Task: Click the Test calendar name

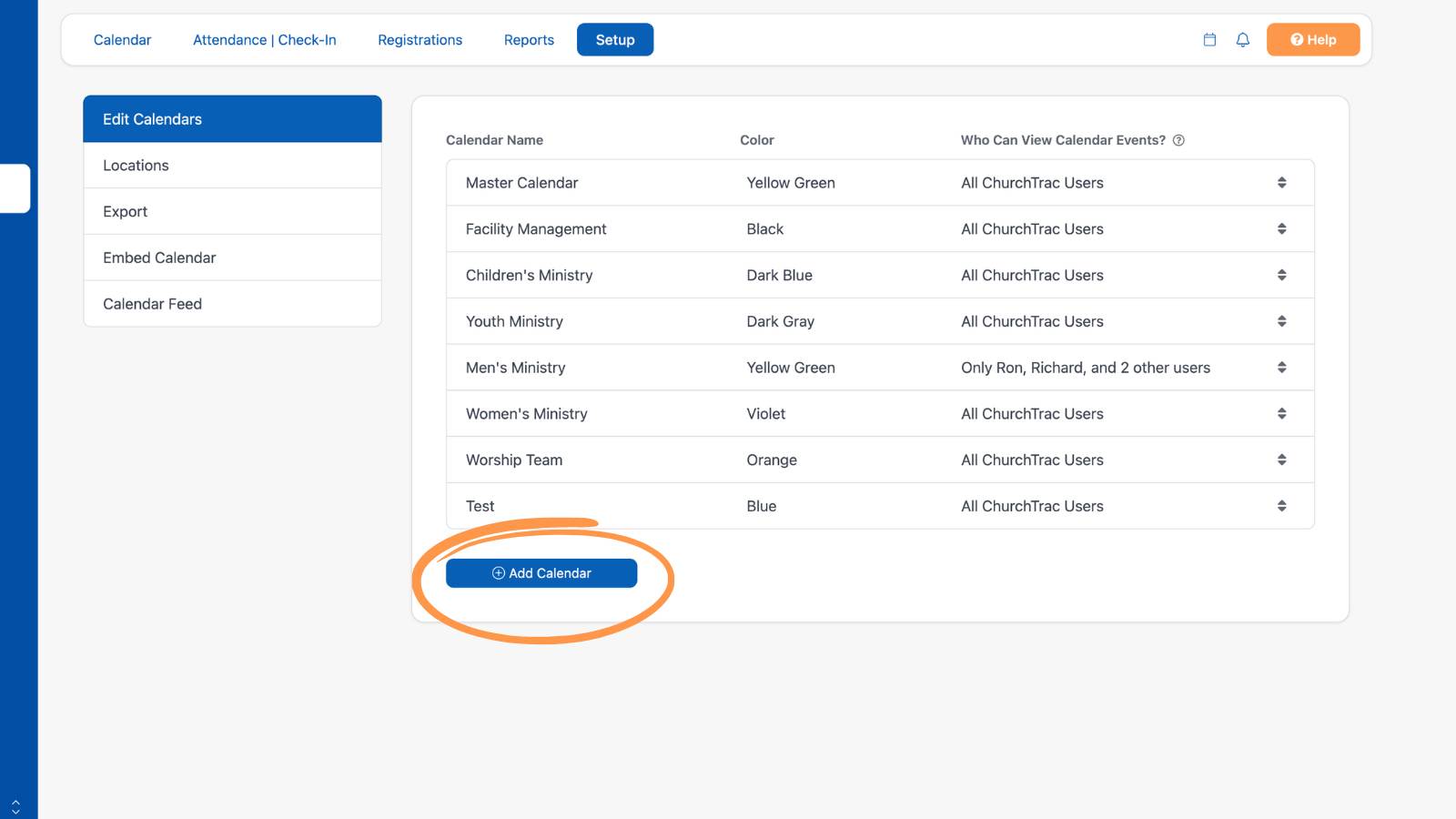Action: [480, 506]
